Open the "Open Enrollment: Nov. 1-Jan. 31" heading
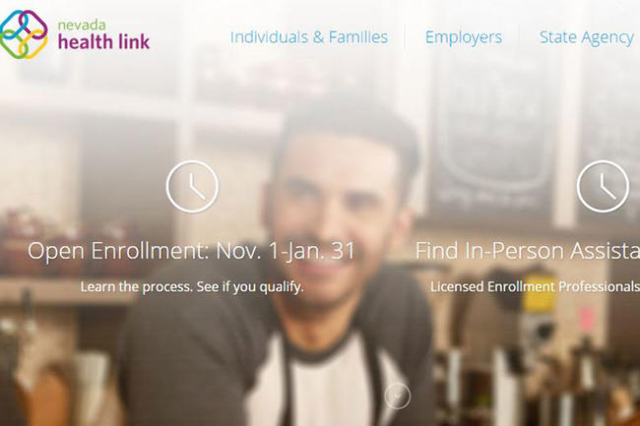 191,251
